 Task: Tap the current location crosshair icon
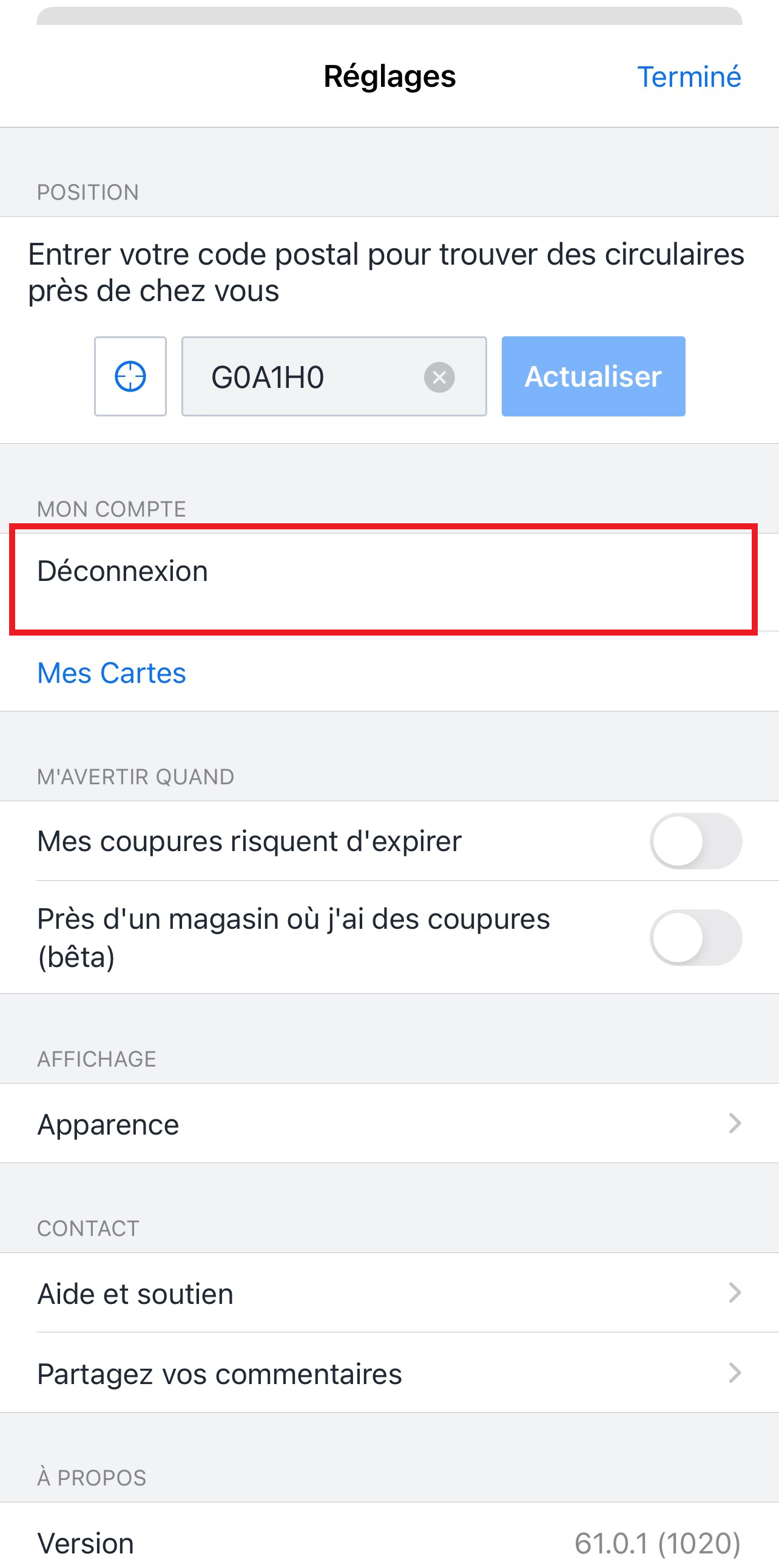130,376
